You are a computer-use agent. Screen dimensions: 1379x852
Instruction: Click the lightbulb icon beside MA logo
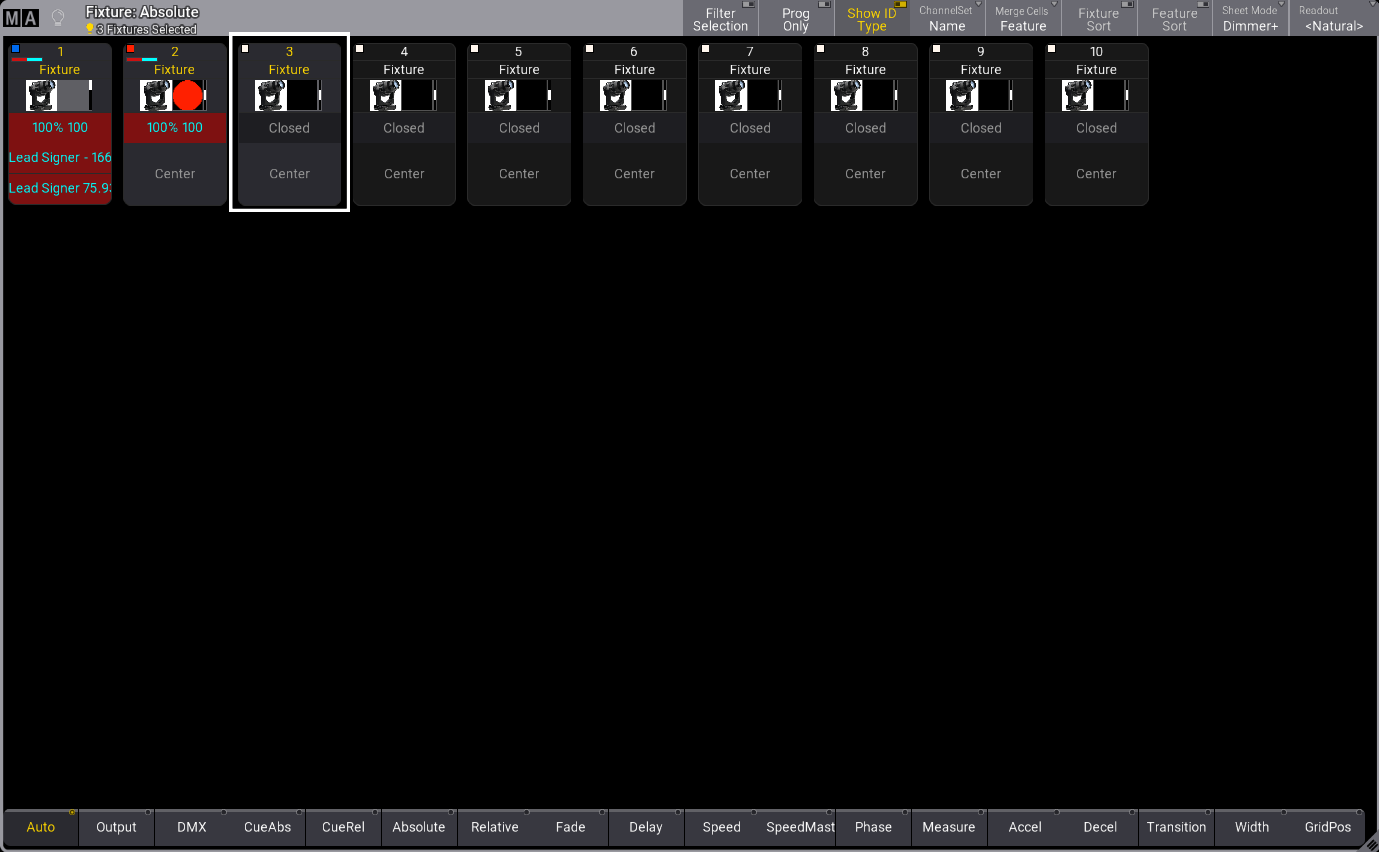58,18
